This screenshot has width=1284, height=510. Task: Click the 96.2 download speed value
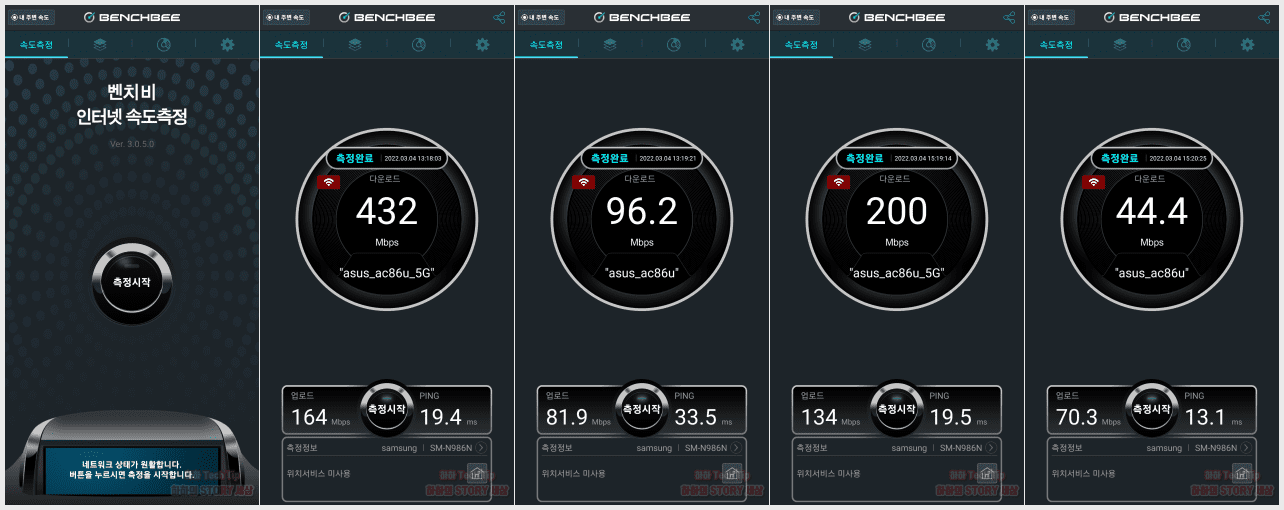tap(642, 211)
